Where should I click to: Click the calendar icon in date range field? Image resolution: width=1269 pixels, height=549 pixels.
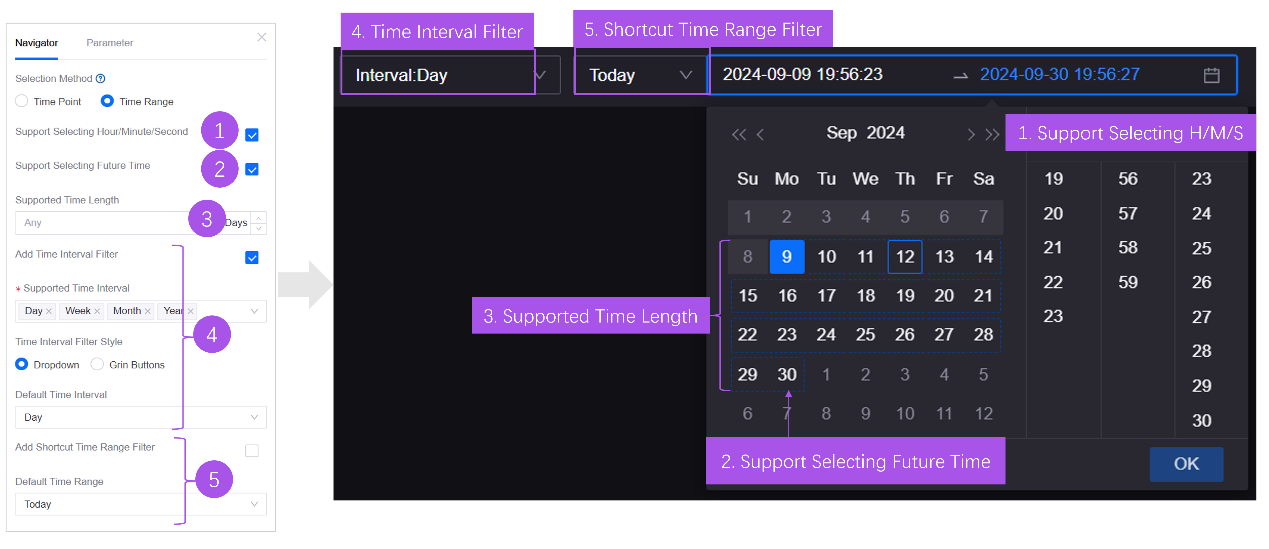coord(1211,75)
